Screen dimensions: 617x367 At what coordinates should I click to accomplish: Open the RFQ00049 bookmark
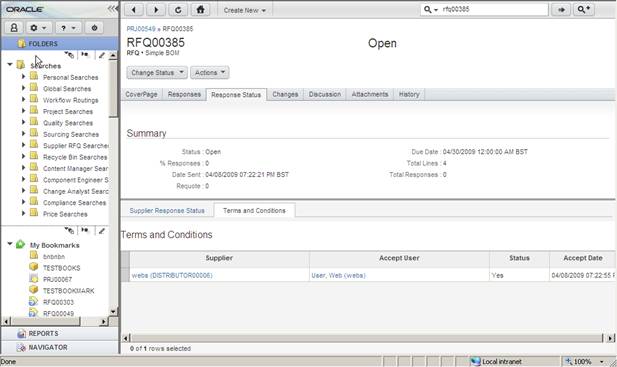tap(58, 314)
